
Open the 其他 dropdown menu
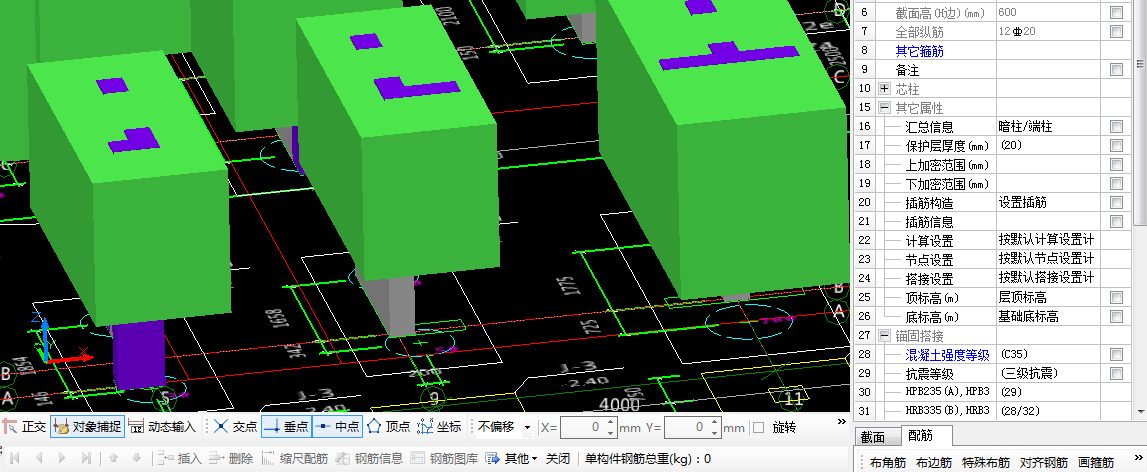(x=511, y=459)
